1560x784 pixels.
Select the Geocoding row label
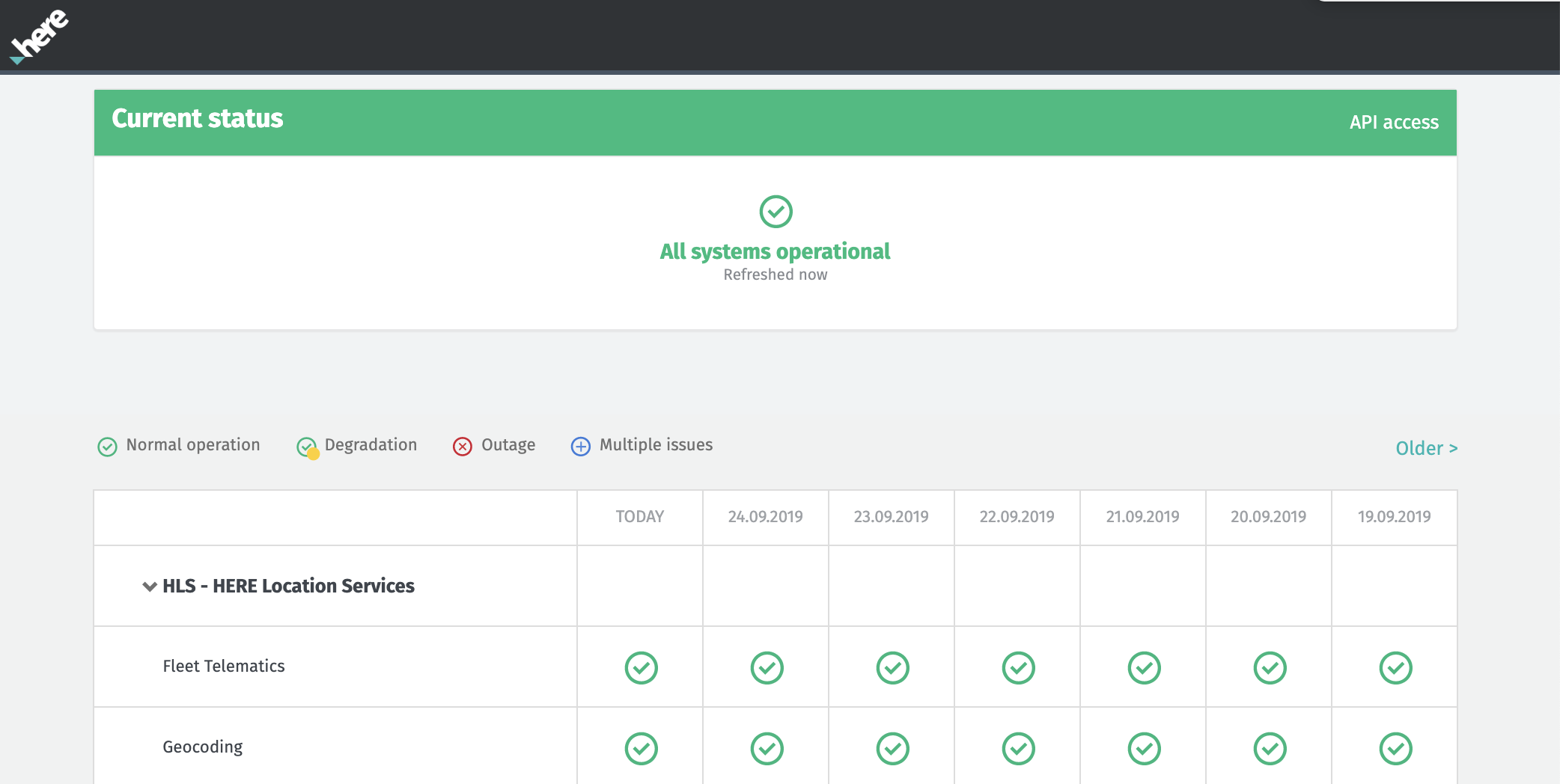click(x=203, y=747)
